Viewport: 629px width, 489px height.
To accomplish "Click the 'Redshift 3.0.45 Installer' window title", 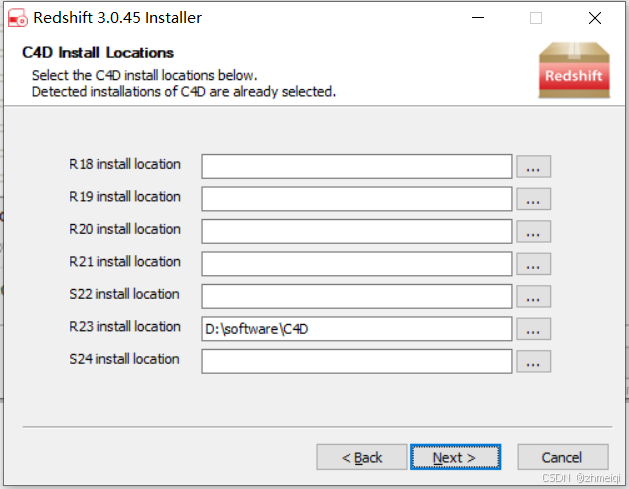I will 117,18.
